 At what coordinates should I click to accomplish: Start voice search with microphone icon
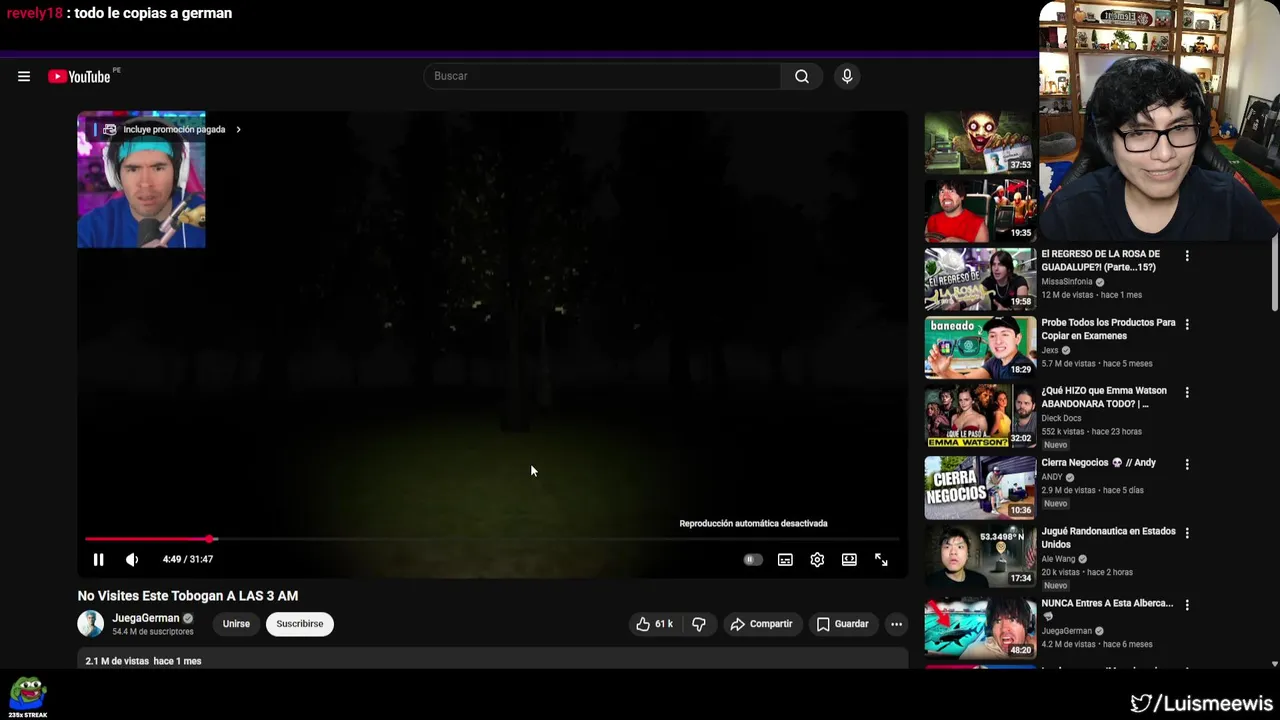click(x=847, y=76)
